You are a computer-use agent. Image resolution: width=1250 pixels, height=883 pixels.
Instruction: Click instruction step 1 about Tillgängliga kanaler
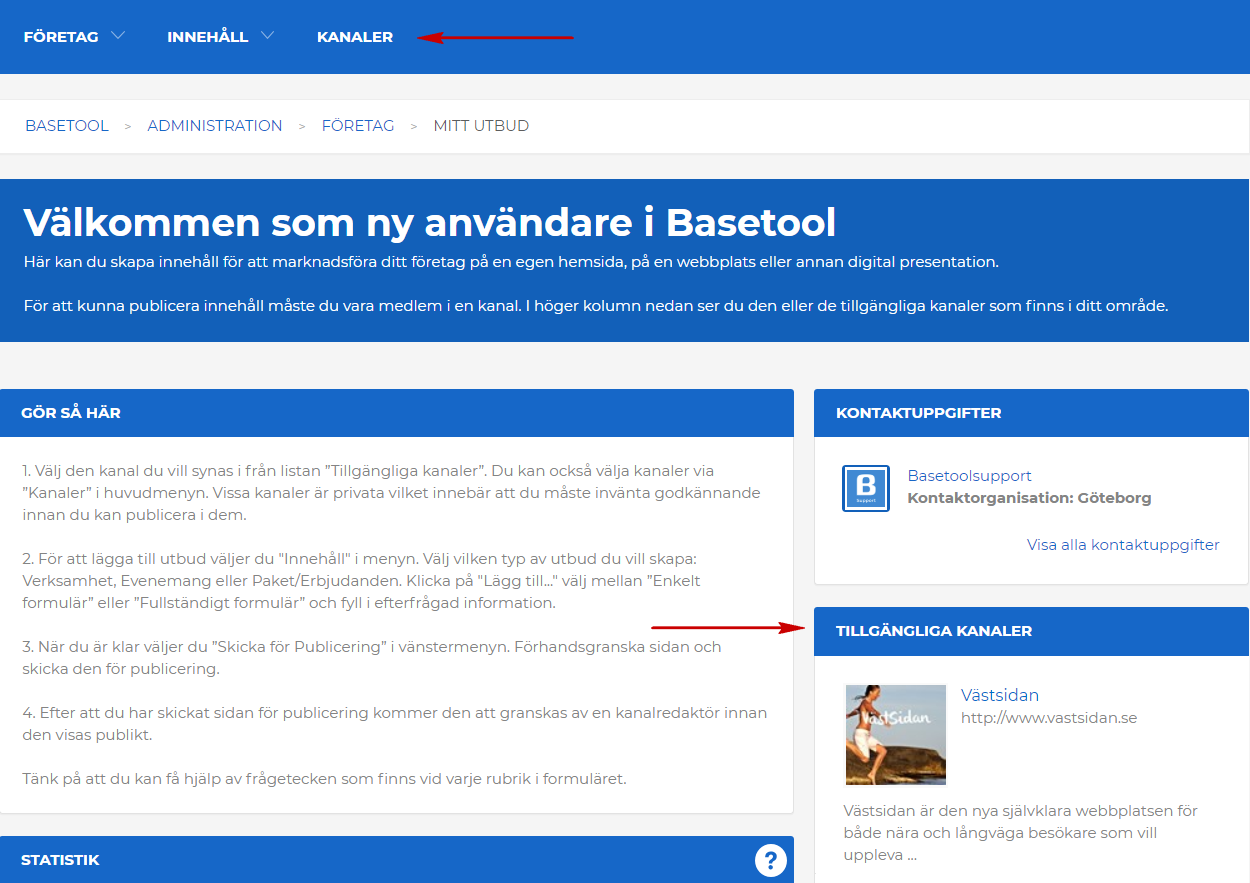click(x=392, y=493)
